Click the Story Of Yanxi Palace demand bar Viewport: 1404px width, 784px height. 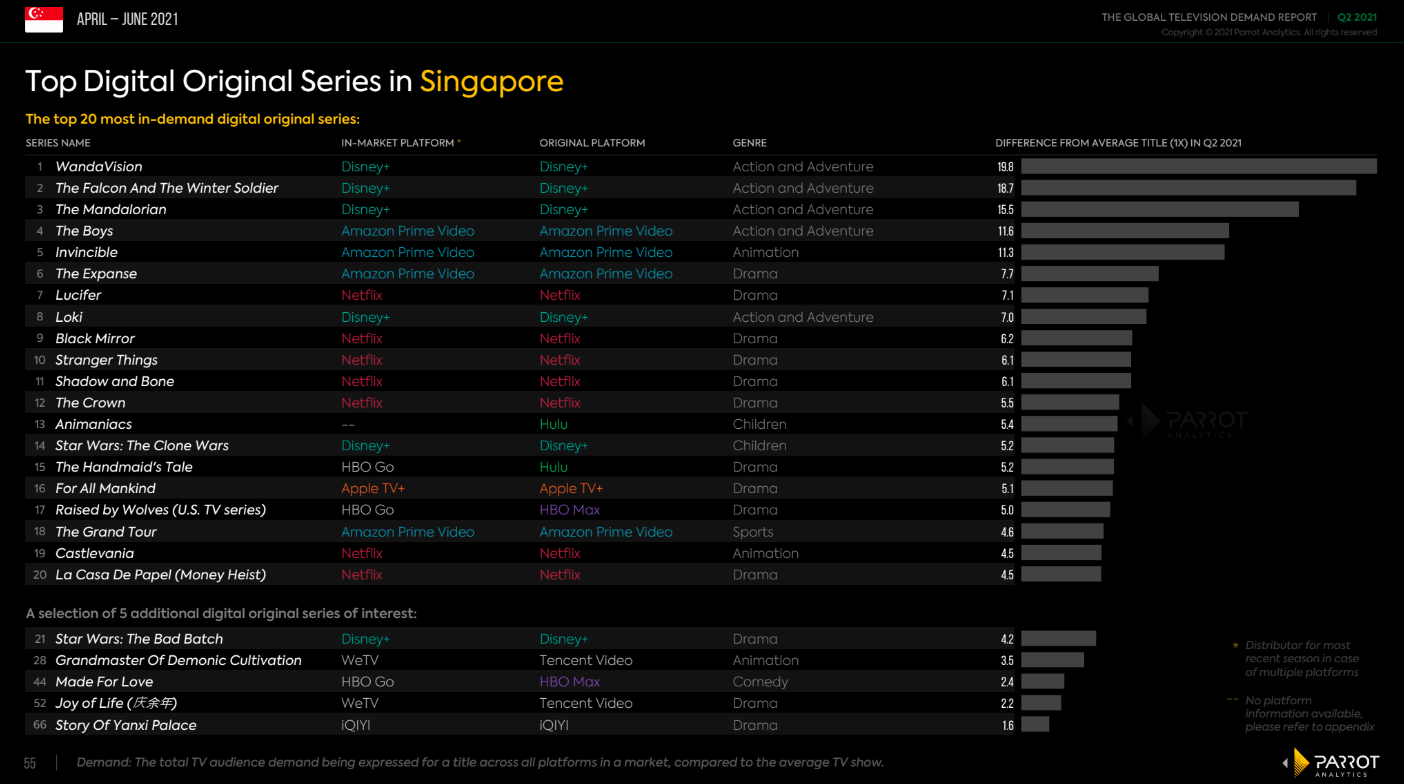tap(1035, 725)
